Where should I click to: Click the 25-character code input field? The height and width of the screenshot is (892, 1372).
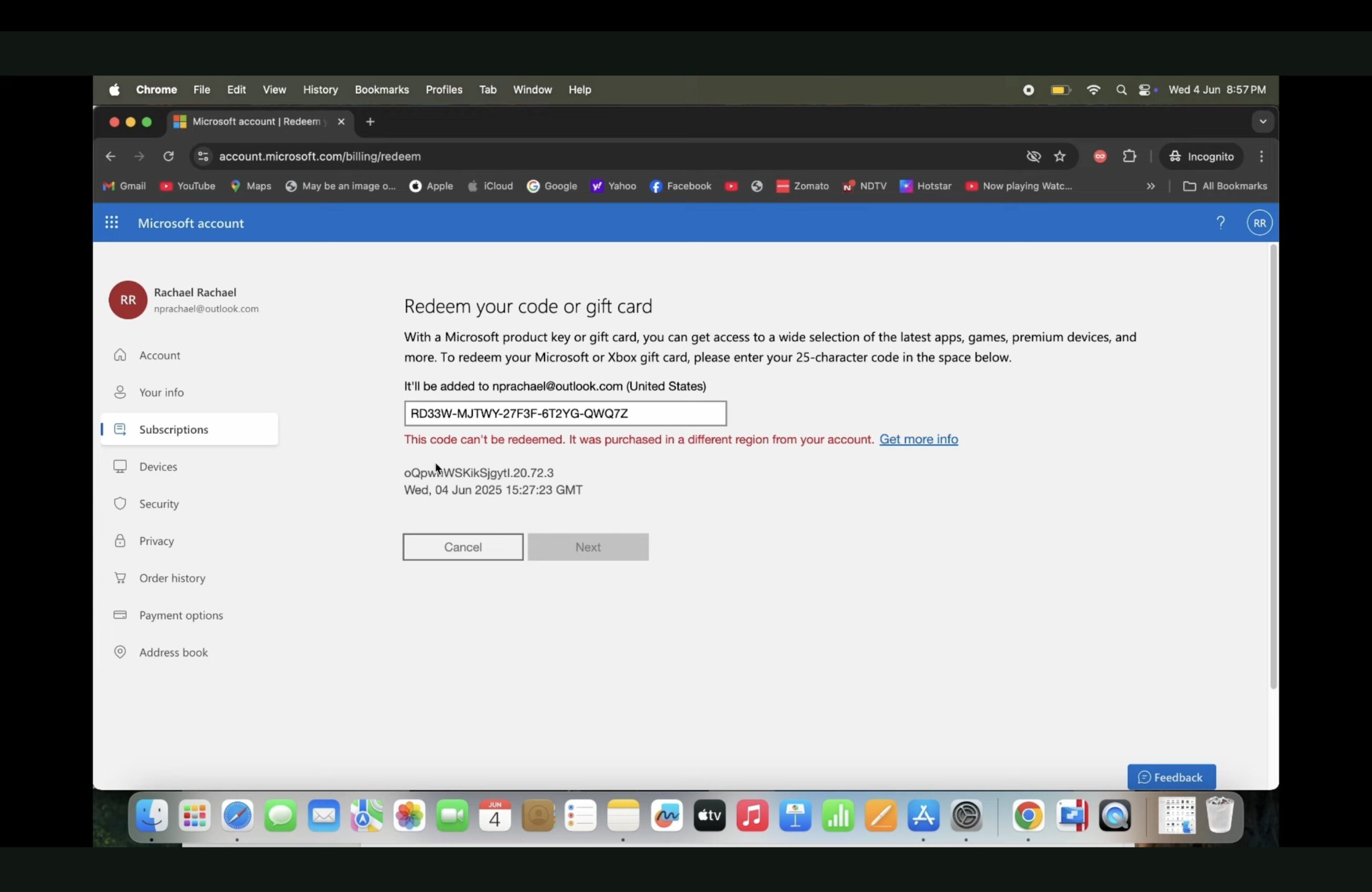[x=565, y=414]
